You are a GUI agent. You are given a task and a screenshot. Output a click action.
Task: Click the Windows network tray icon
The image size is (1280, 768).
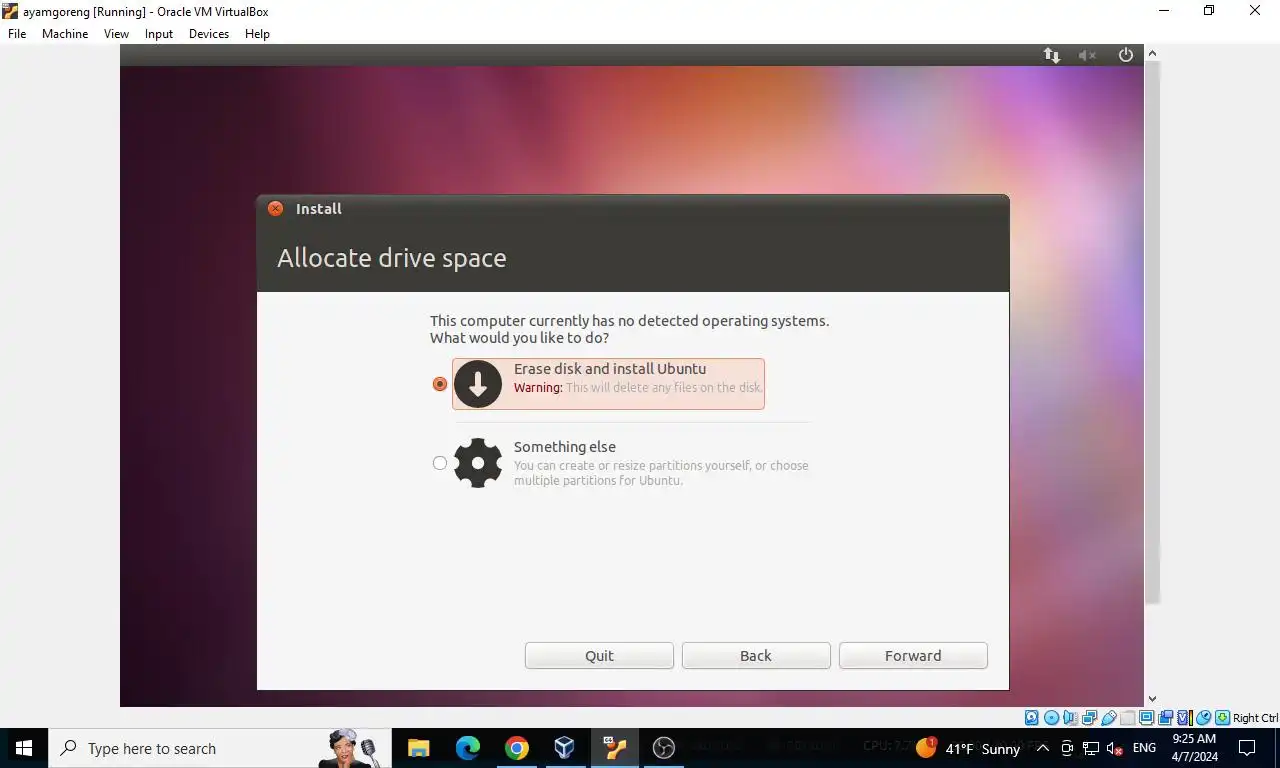1091,748
